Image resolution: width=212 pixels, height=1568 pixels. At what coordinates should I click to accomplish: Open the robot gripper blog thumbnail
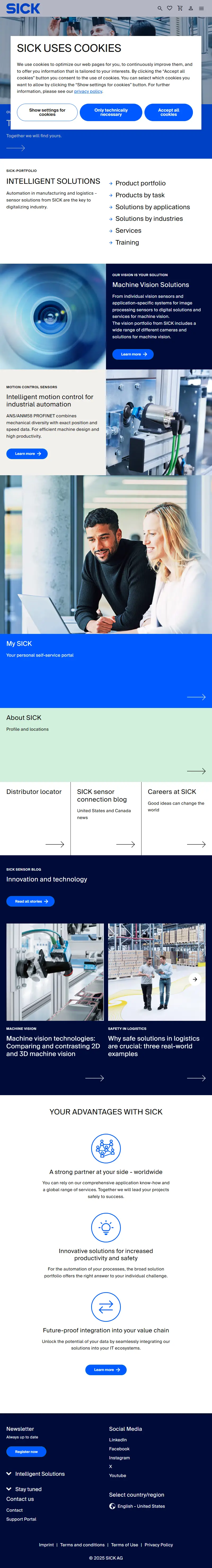coord(55,972)
